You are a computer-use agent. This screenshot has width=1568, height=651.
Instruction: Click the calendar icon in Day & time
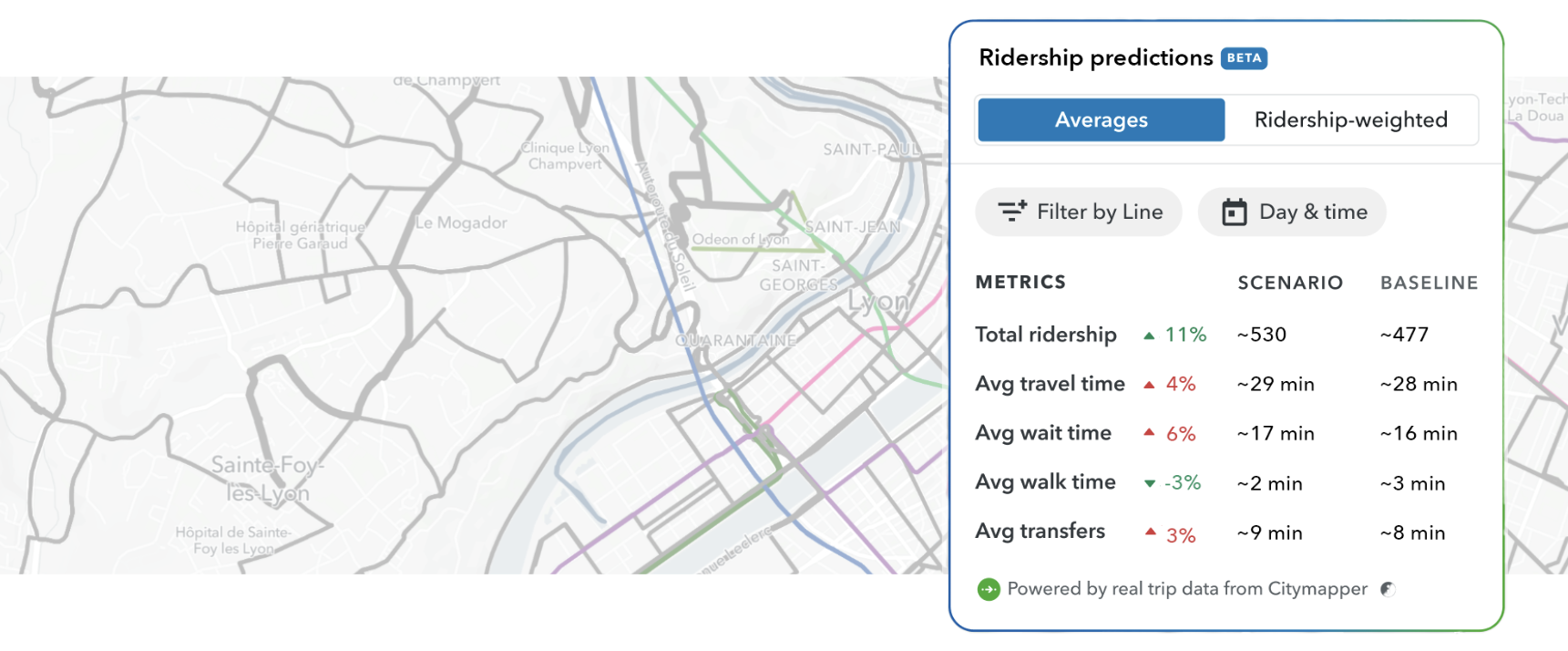click(1235, 212)
